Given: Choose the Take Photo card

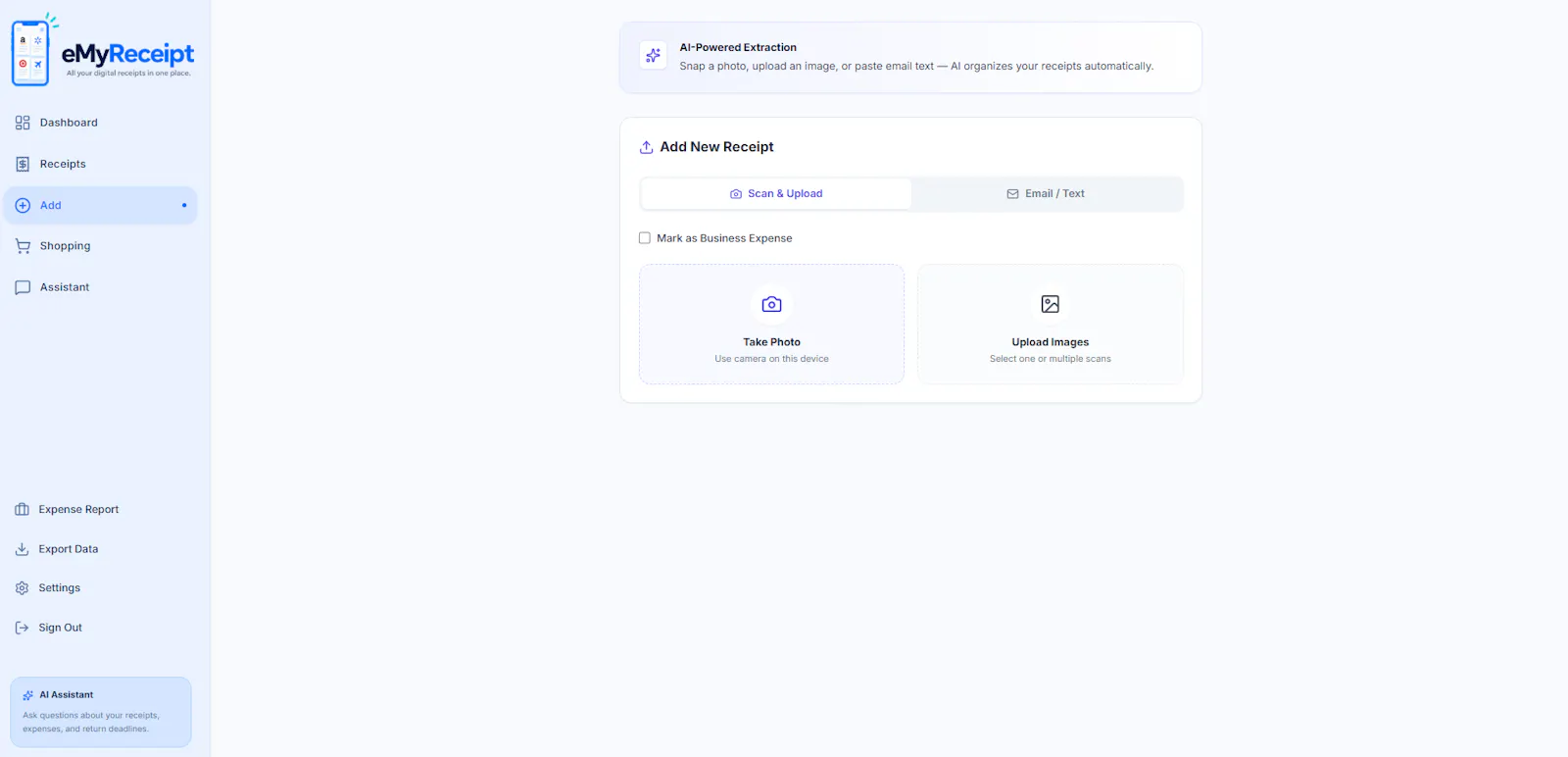Looking at the screenshot, I should [x=772, y=325].
